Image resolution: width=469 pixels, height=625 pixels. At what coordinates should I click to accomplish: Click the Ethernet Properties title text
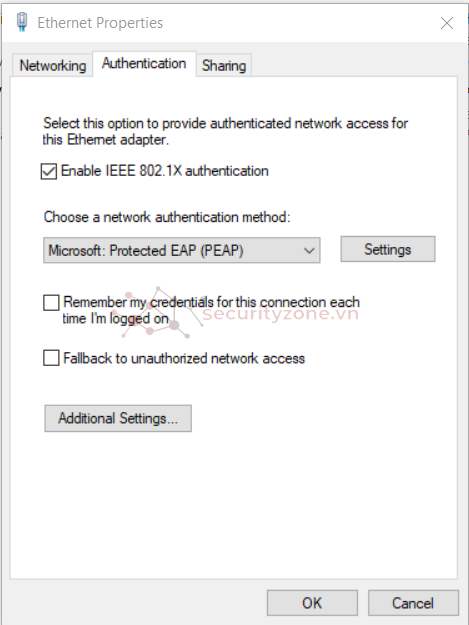point(100,23)
